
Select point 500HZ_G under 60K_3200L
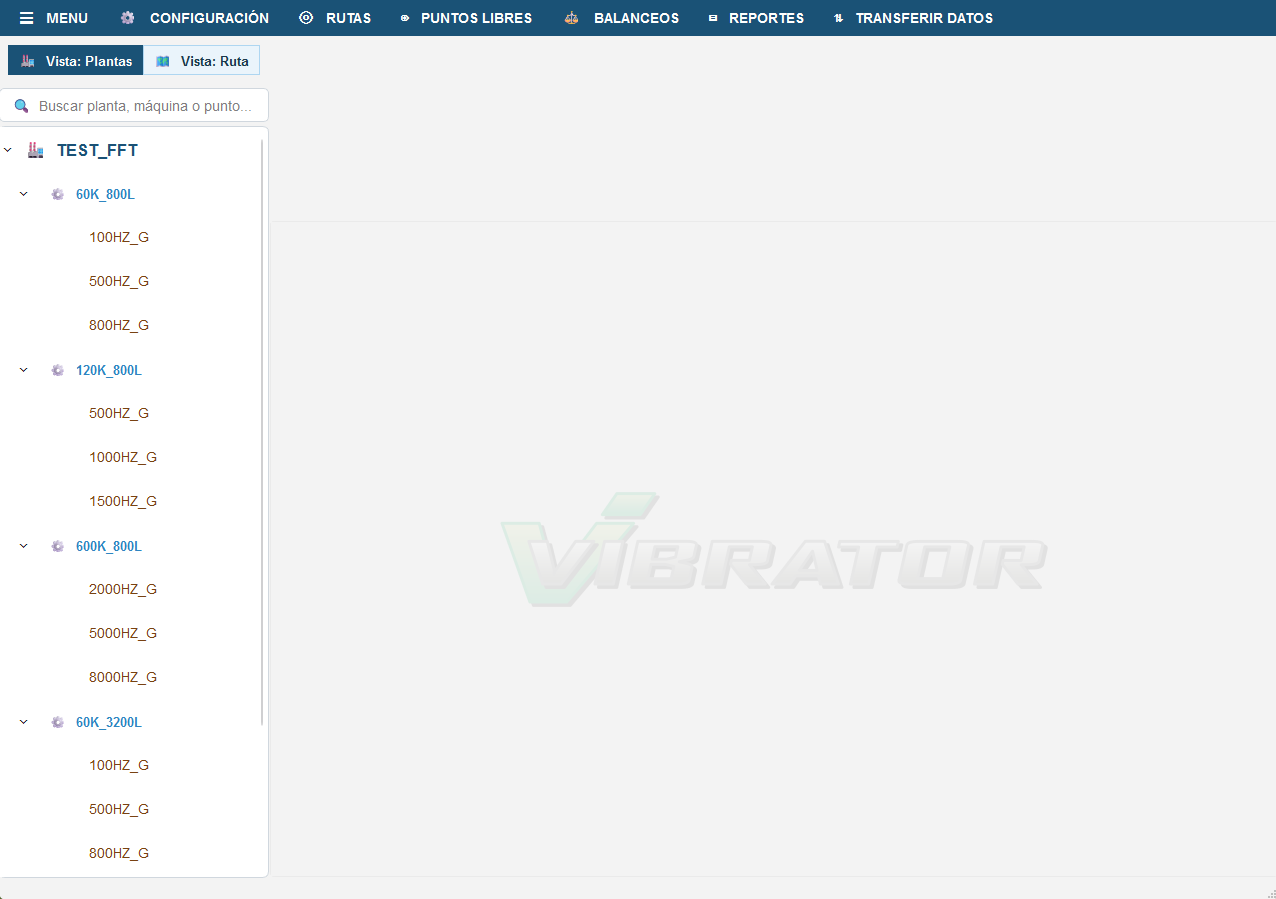point(119,809)
